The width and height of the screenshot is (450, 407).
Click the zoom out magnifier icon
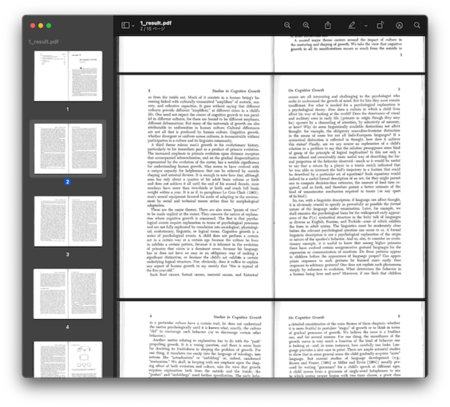pyautogui.click(x=287, y=25)
